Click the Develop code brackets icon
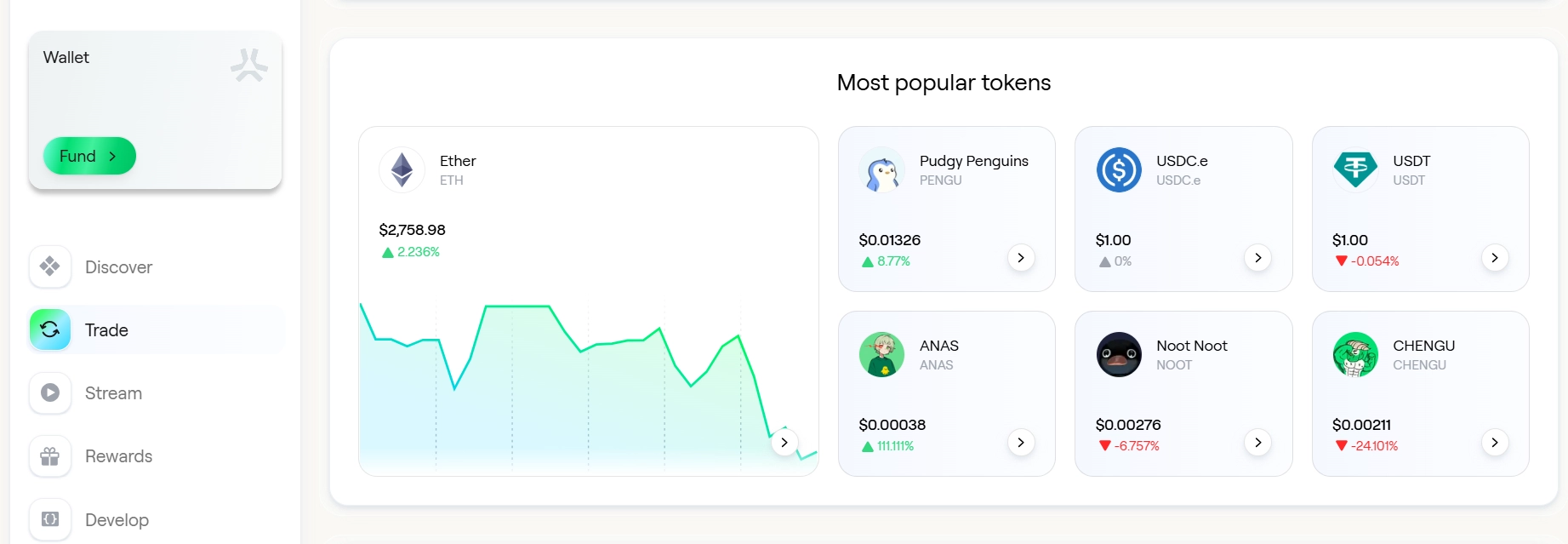Screen dimensions: 1568x544 point(50,519)
